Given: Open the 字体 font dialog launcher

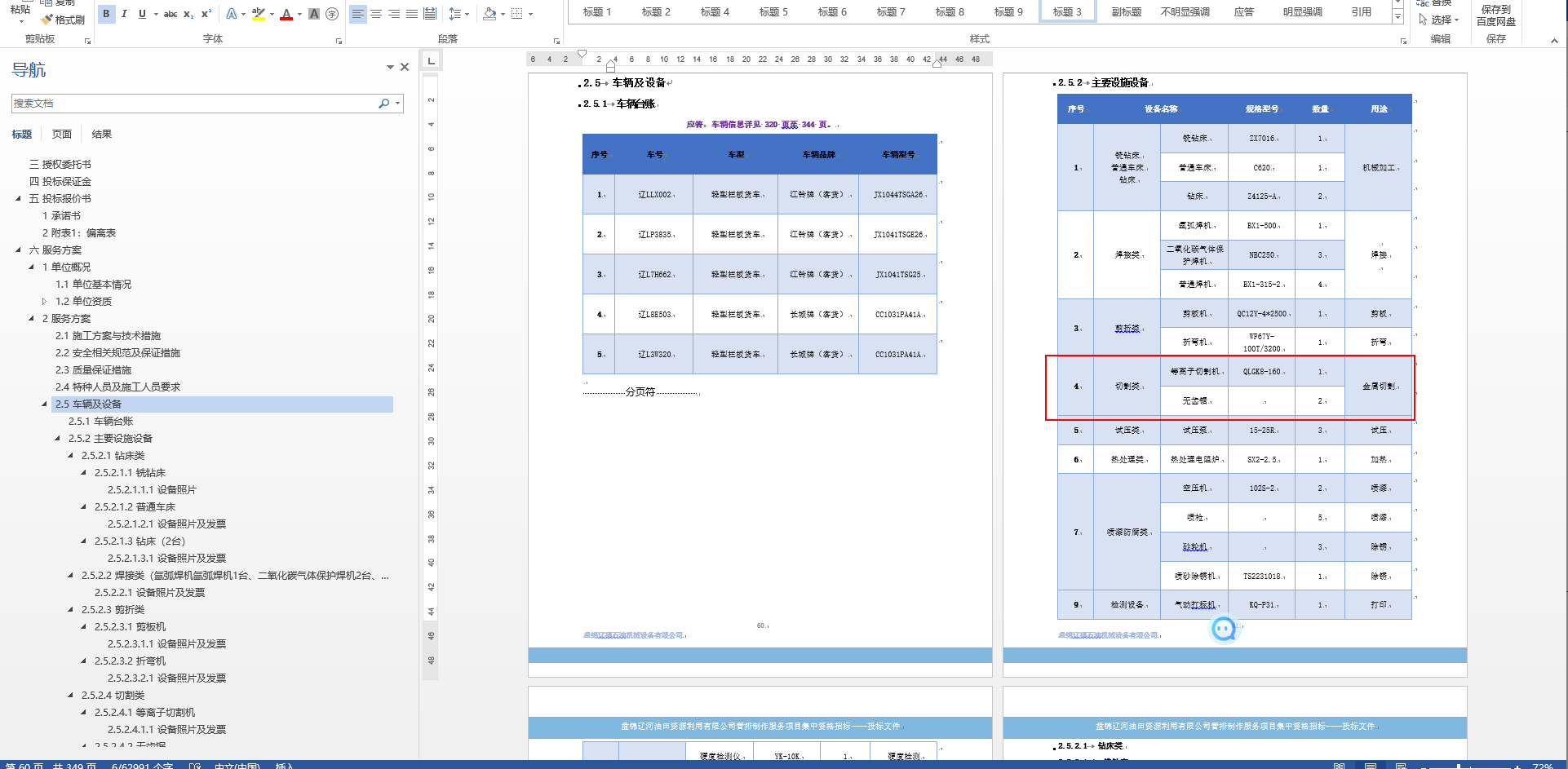Looking at the screenshot, I should point(339,41).
